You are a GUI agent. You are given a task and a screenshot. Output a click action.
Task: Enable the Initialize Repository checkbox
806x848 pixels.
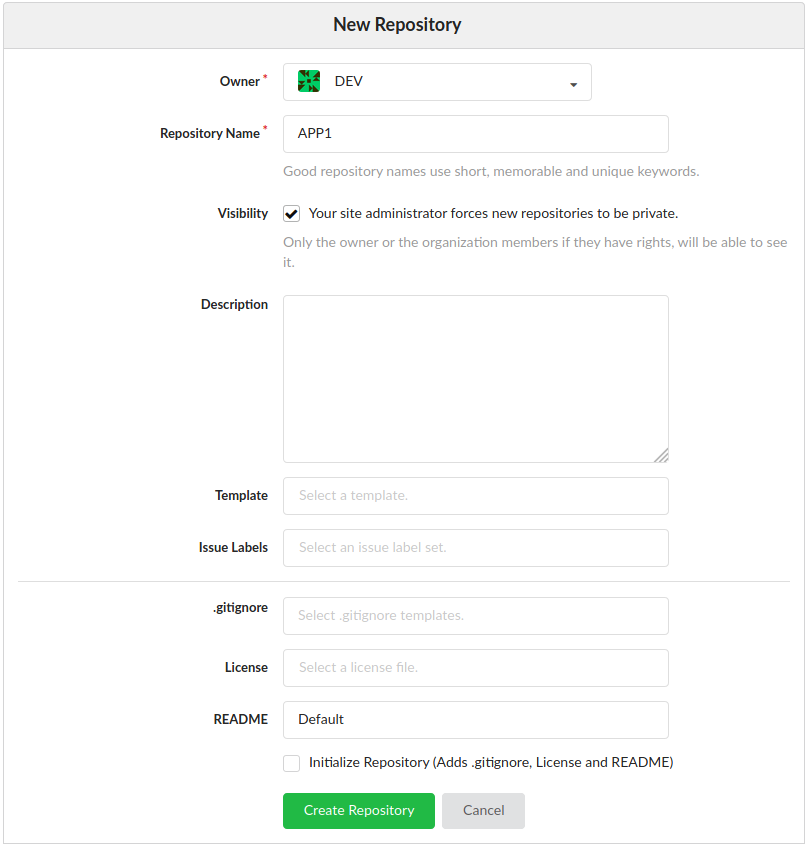[x=292, y=763]
